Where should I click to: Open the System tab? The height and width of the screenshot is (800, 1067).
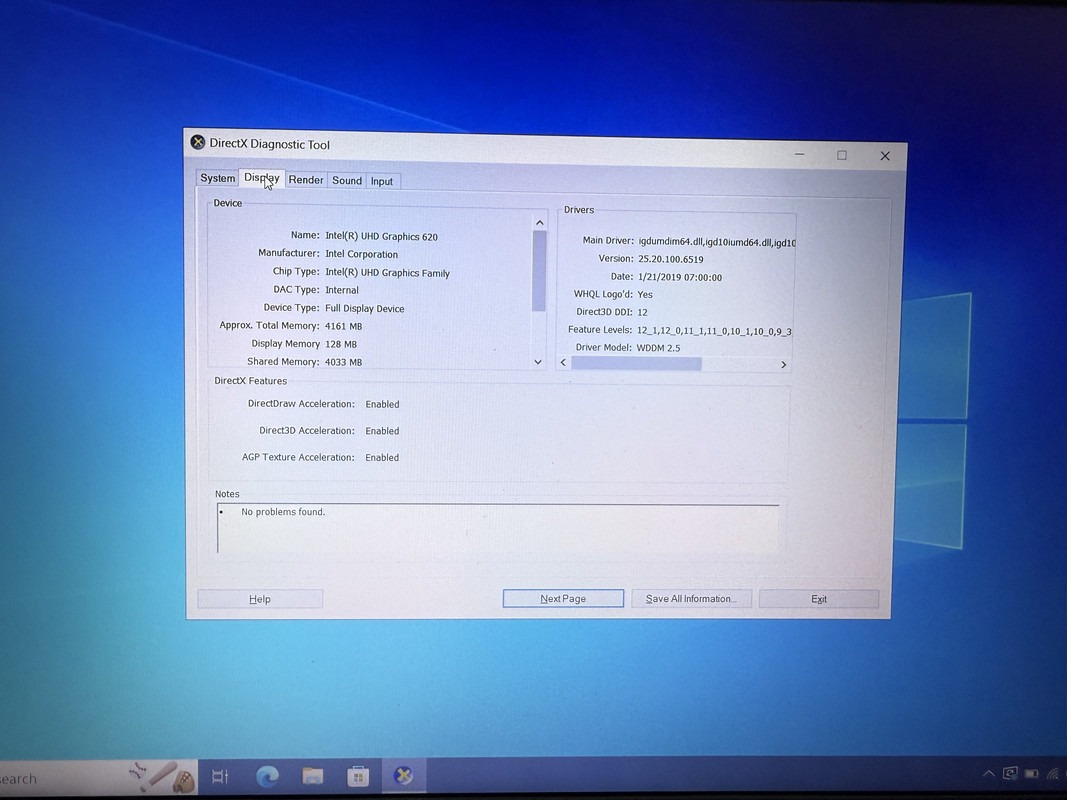click(217, 178)
